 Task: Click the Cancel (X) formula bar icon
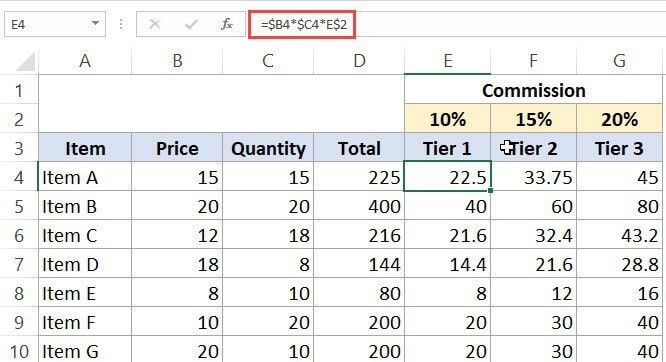point(155,25)
